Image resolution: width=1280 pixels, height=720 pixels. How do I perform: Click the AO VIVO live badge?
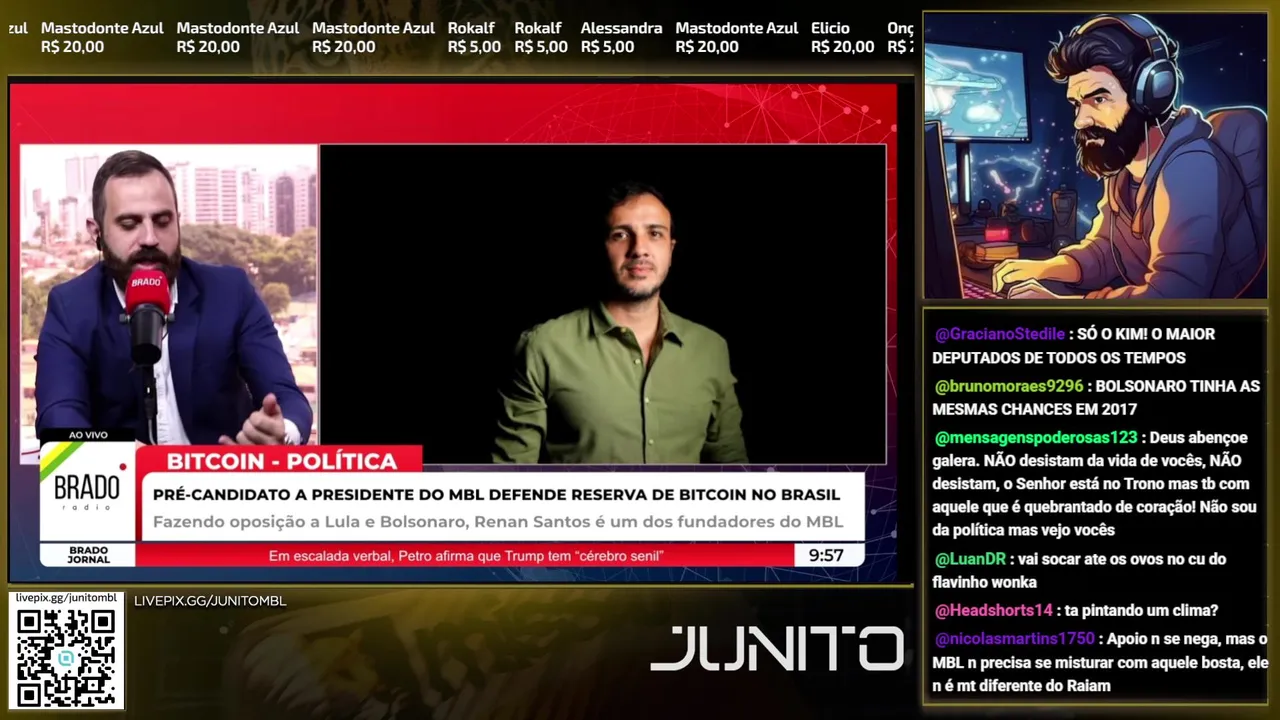(88, 435)
